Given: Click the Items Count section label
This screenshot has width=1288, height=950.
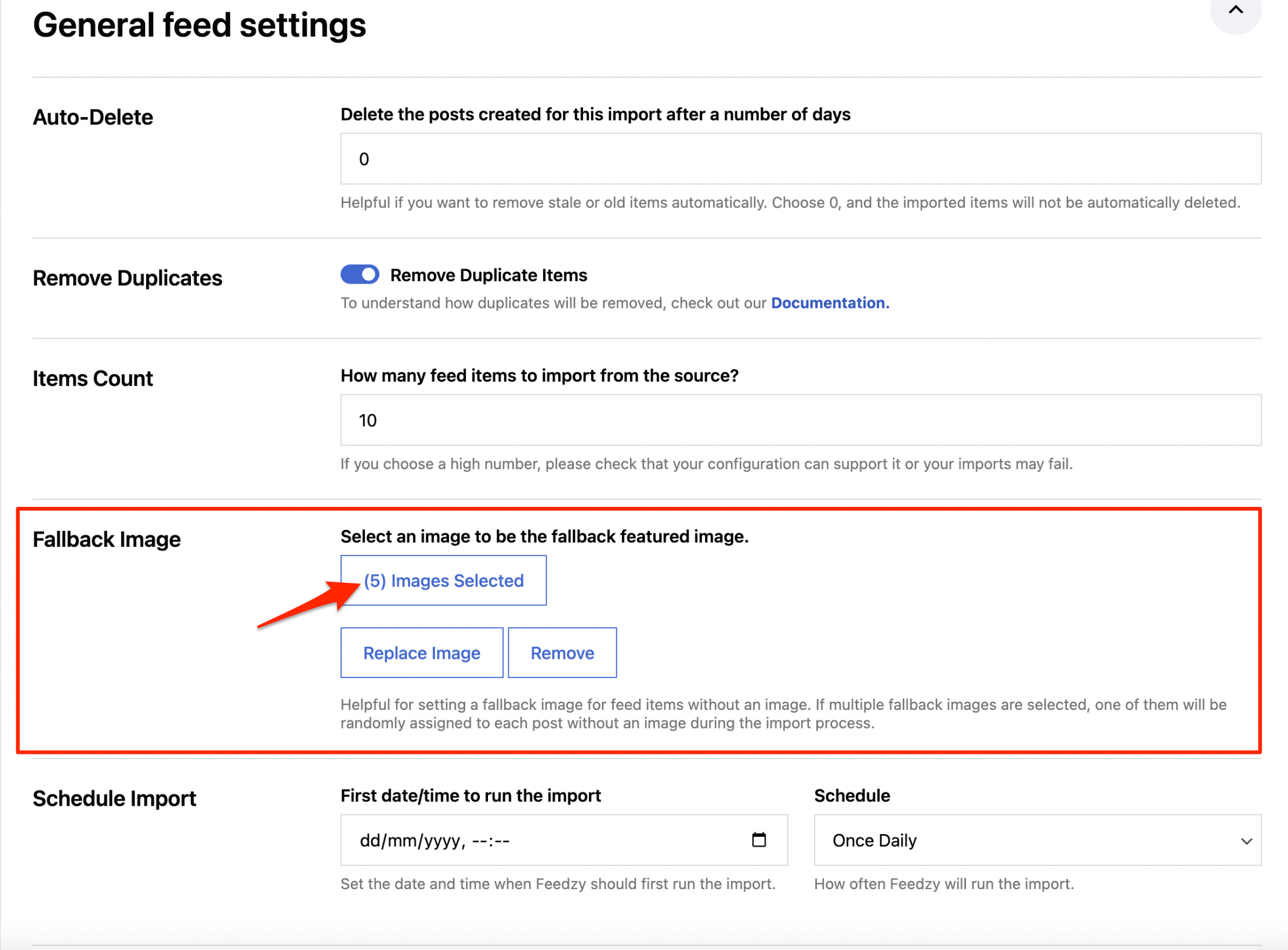Looking at the screenshot, I should pos(93,379).
